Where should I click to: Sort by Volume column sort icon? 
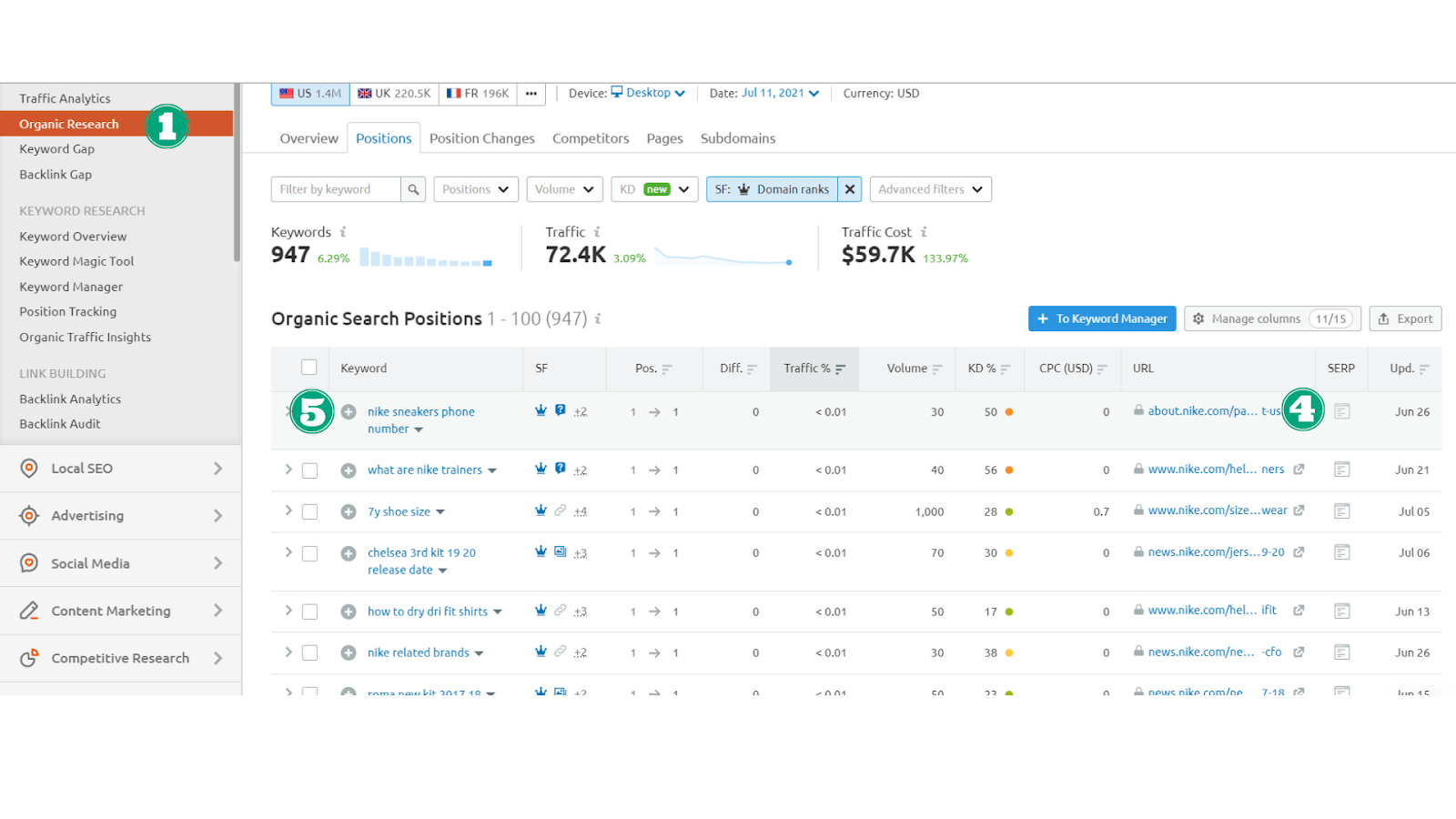[x=937, y=369]
